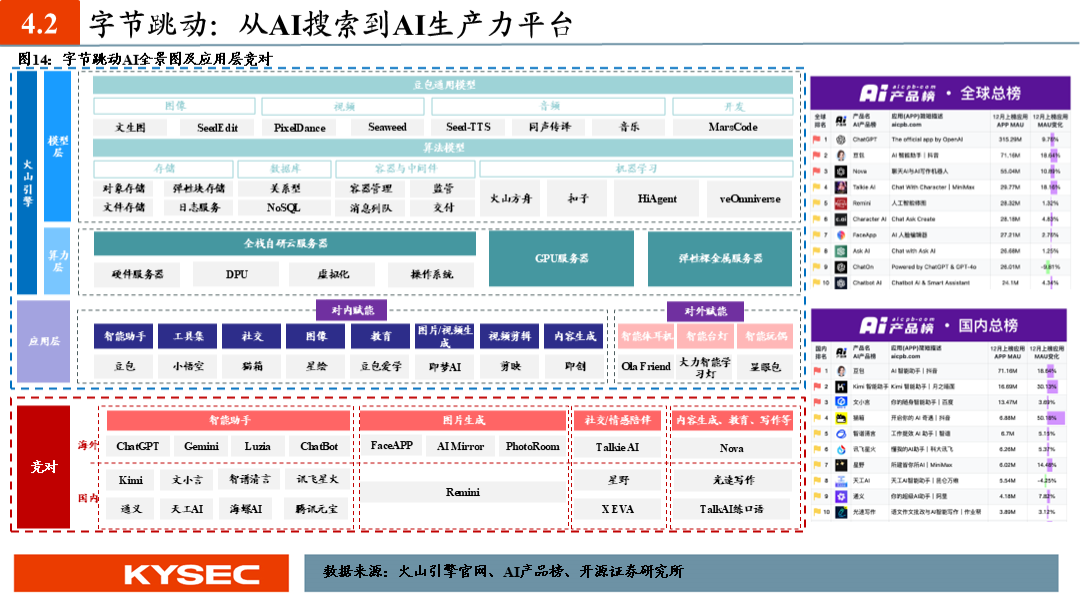This screenshot has width=1080, height=607.
Task: Click the MarsCode text box
Action: click(x=733, y=127)
